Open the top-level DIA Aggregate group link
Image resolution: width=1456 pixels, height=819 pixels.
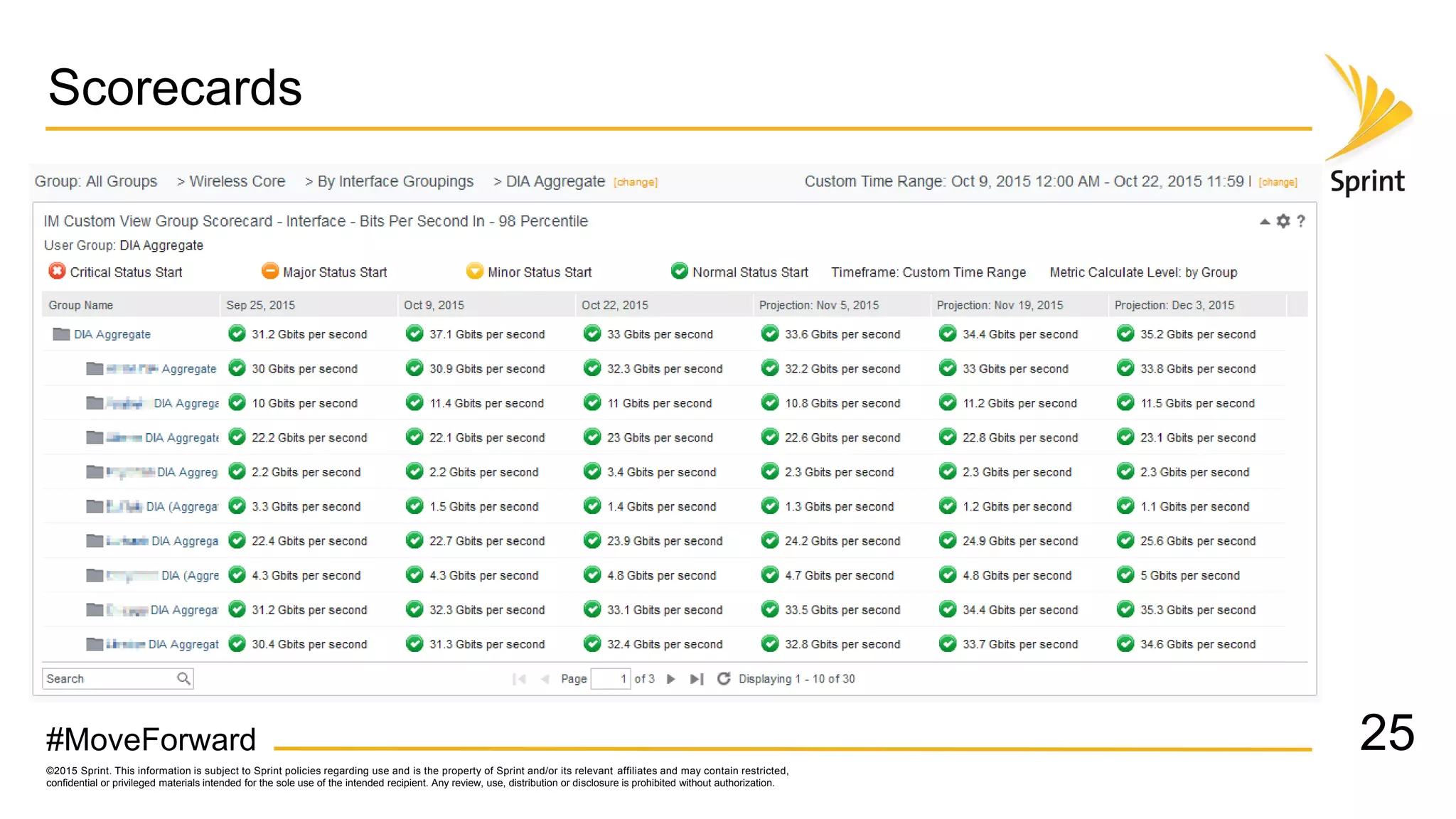point(112,334)
